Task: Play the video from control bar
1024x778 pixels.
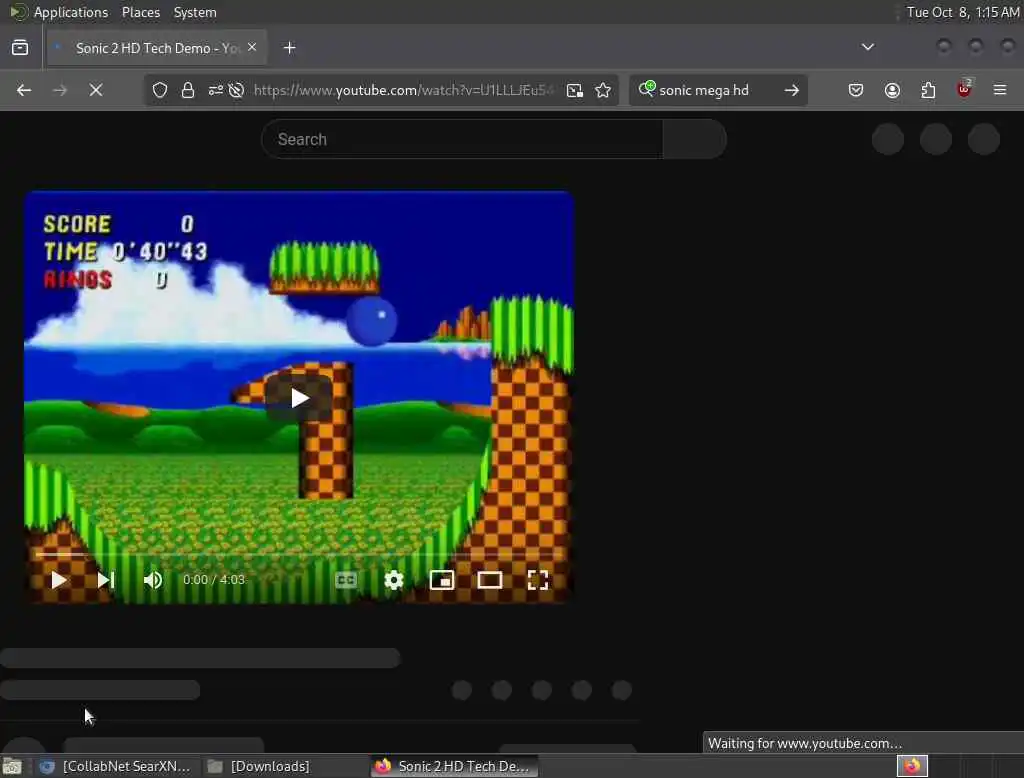Action: [58, 580]
